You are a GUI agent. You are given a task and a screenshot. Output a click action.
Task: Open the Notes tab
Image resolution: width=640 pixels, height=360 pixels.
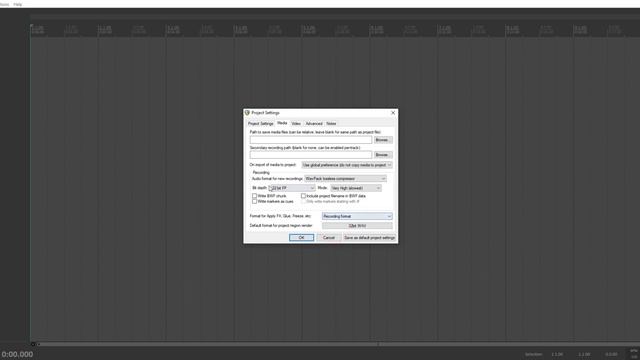point(331,124)
